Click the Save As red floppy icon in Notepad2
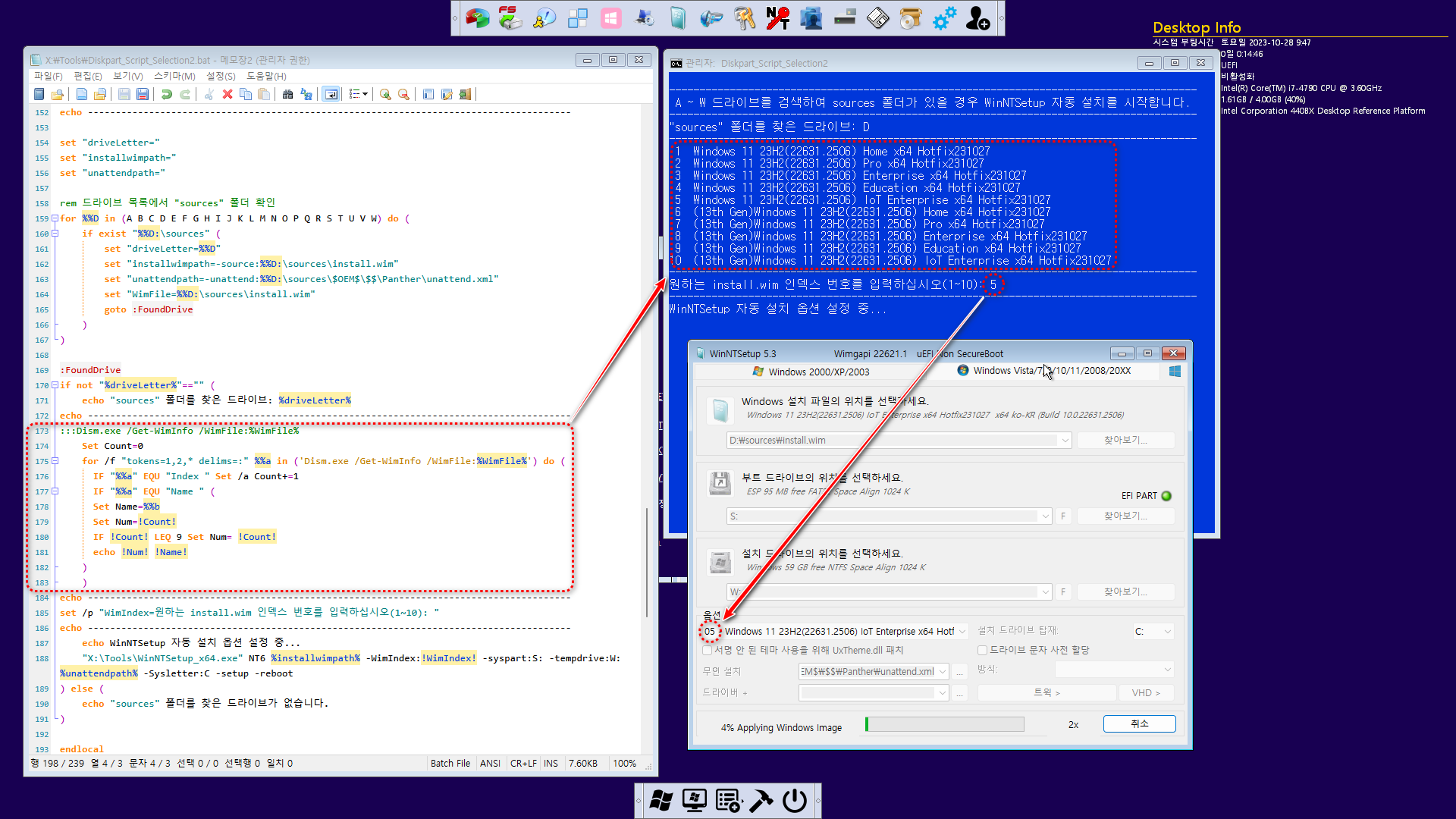1456x819 pixels. (142, 94)
